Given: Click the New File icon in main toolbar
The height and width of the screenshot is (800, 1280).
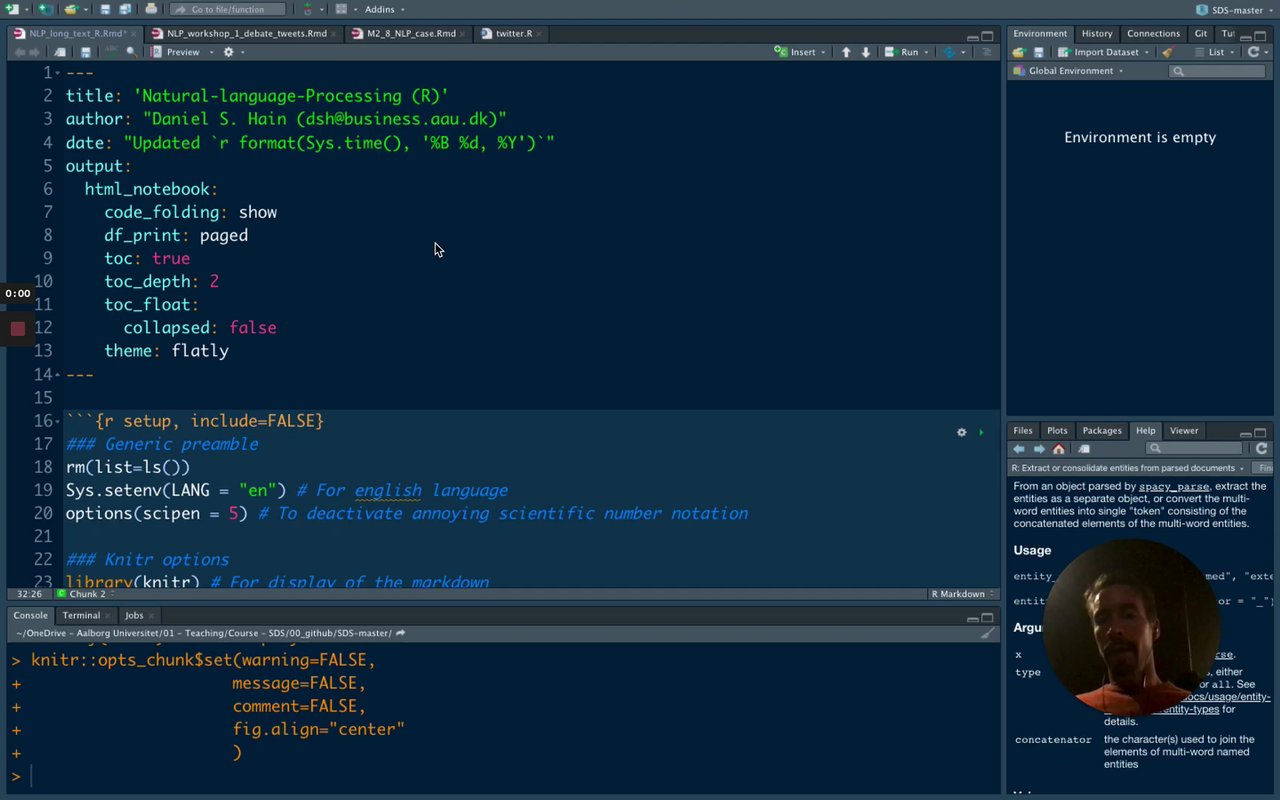Looking at the screenshot, I should point(12,9).
